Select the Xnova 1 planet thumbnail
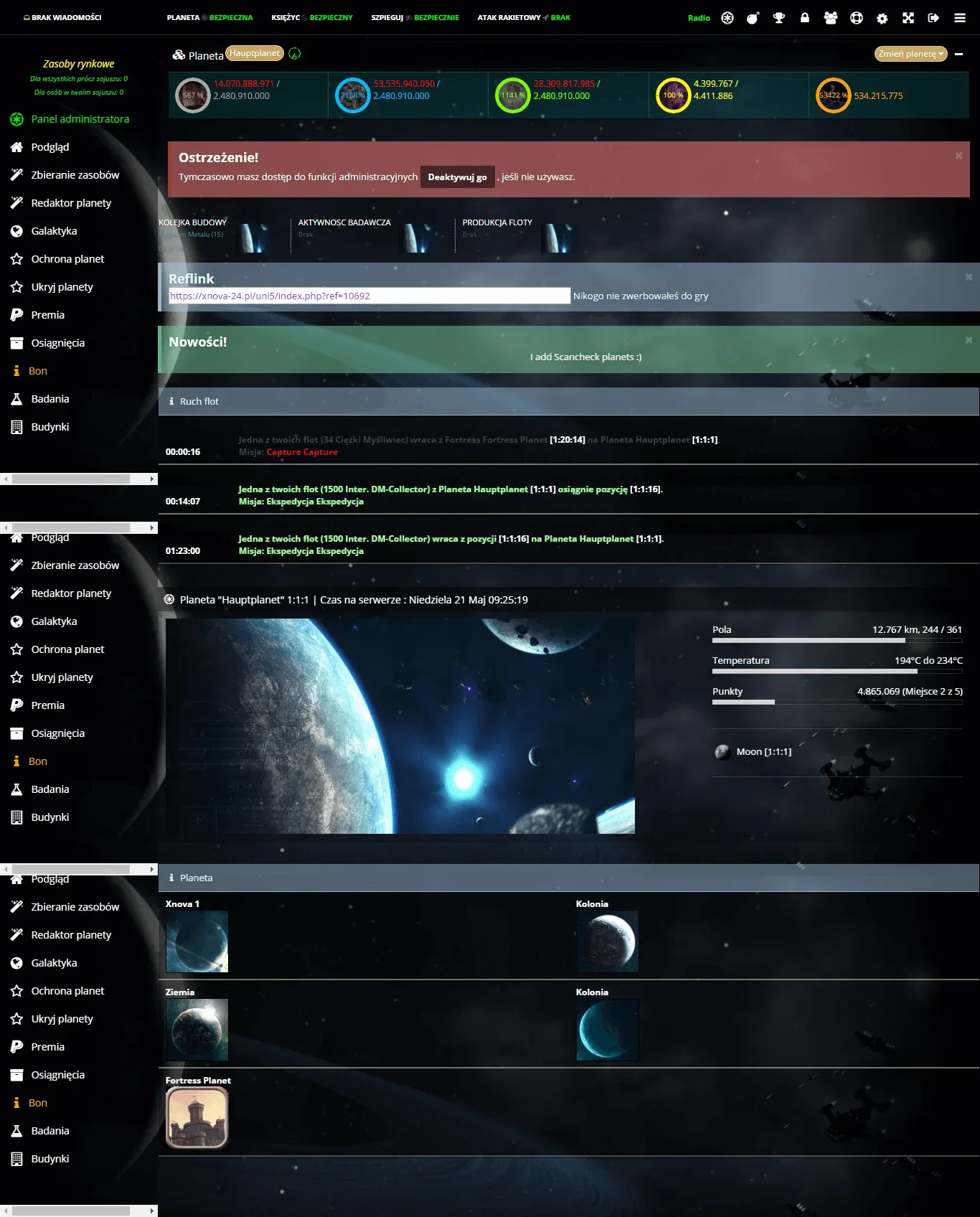 [197, 941]
